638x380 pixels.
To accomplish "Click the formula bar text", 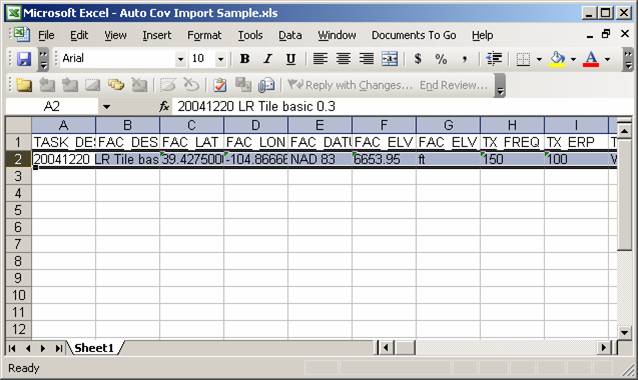I will tap(256, 107).
